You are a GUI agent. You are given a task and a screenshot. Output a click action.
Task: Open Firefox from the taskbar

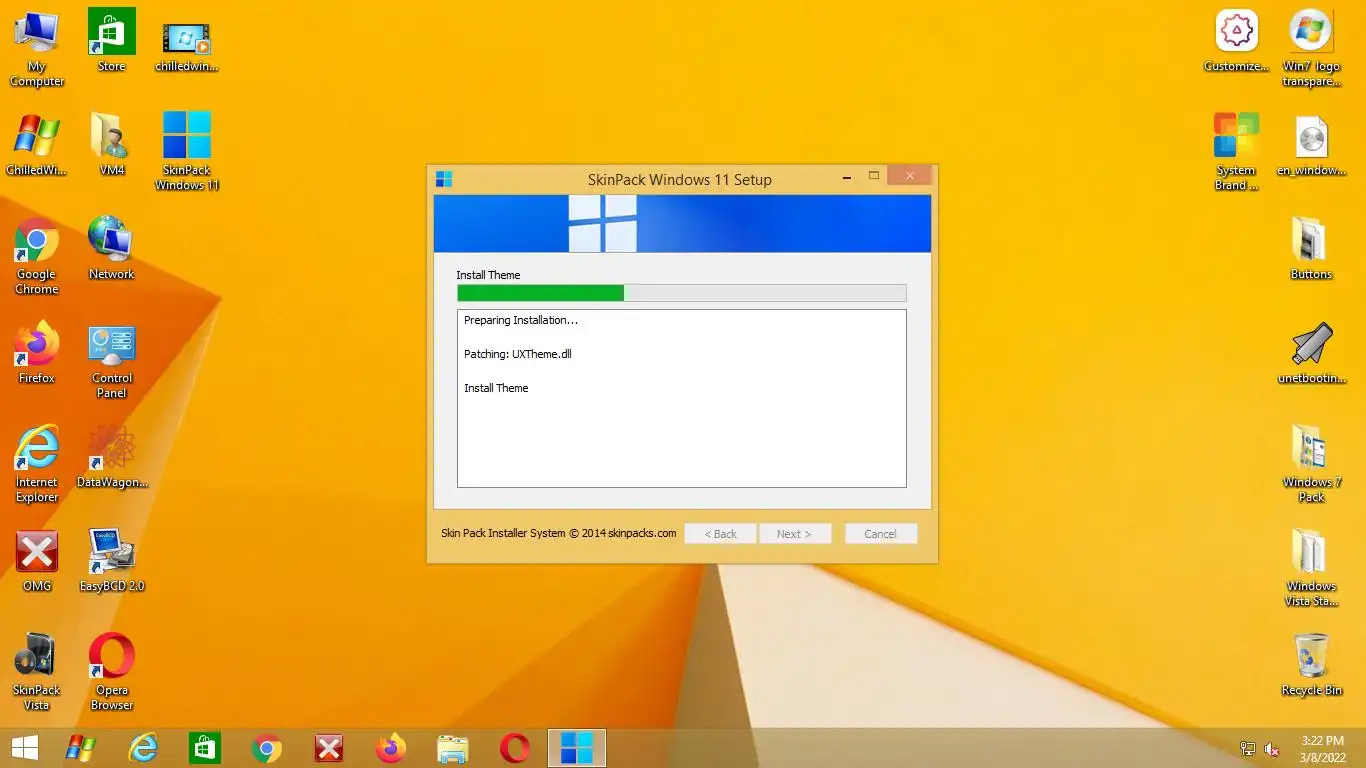(391, 748)
